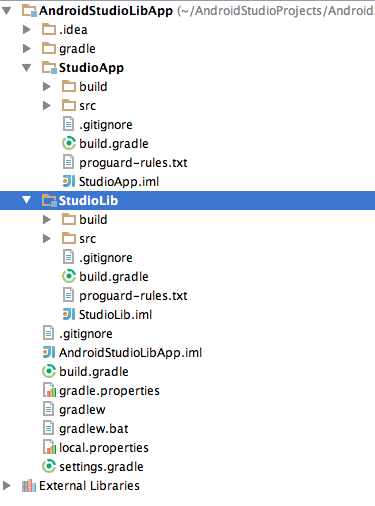Click the local.properties chart icon

click(49, 447)
